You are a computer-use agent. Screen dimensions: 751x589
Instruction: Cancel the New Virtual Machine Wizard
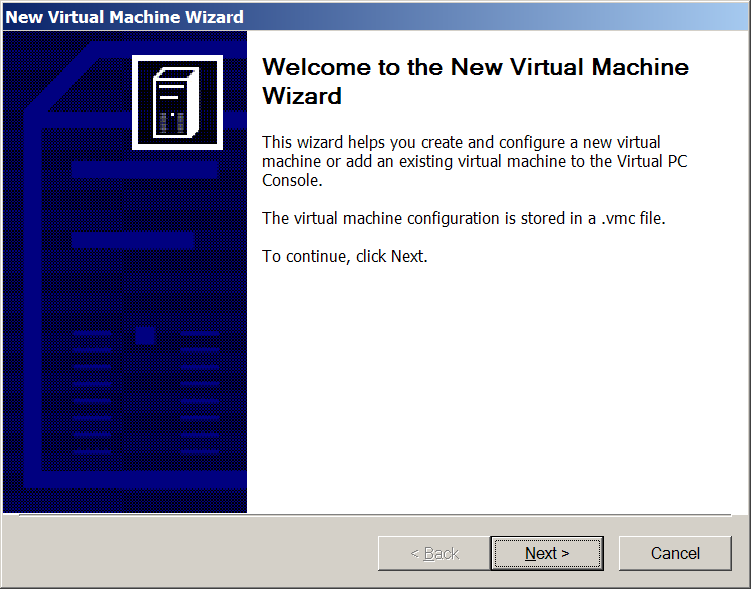(675, 553)
